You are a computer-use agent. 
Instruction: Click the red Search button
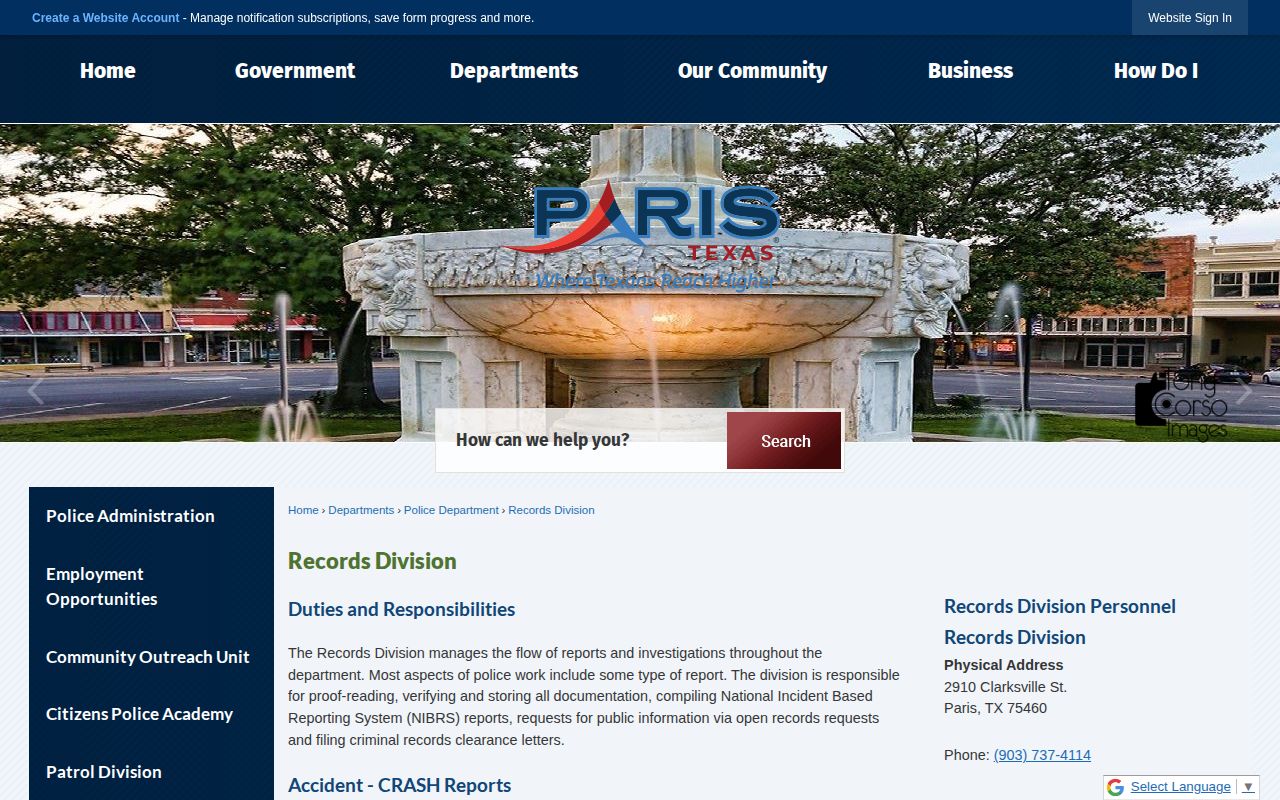[x=784, y=441]
